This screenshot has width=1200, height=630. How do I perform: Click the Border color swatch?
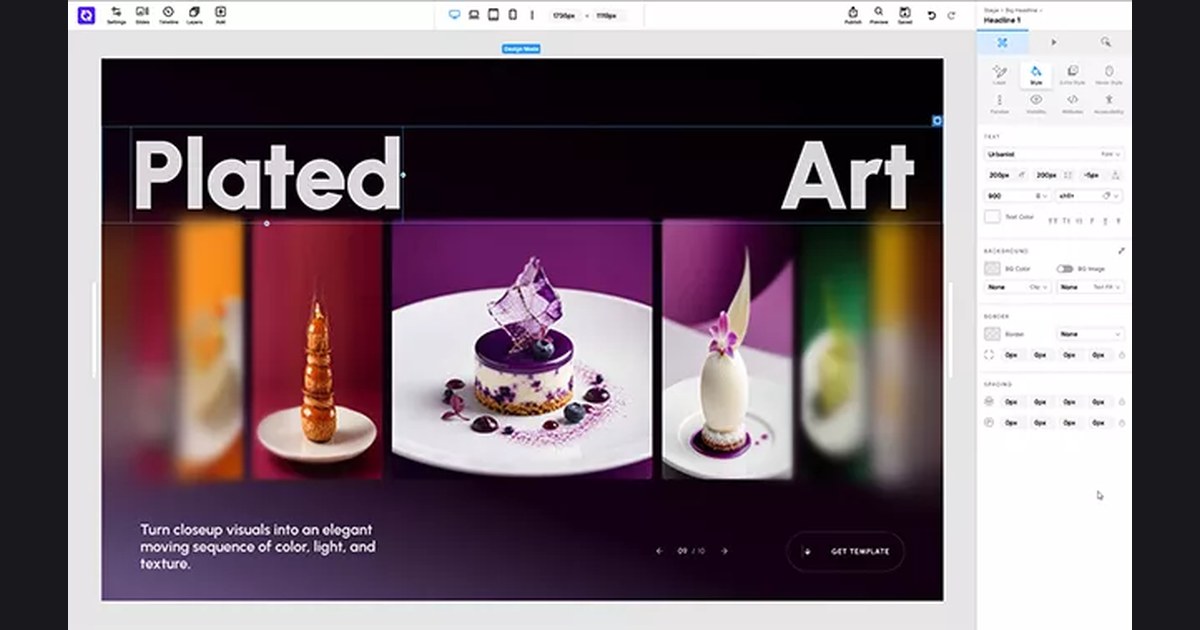pyautogui.click(x=992, y=334)
